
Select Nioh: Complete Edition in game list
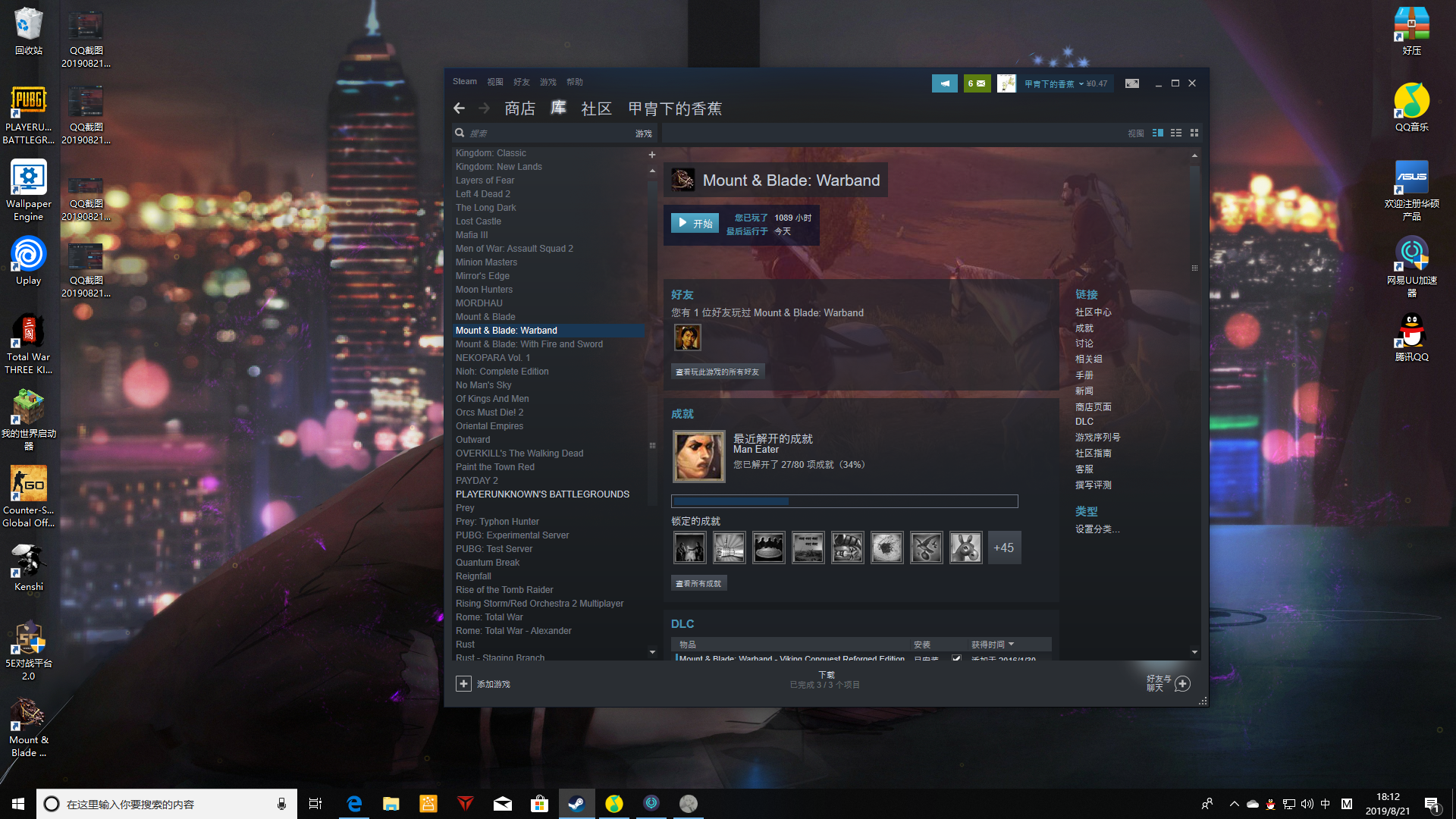[502, 372]
